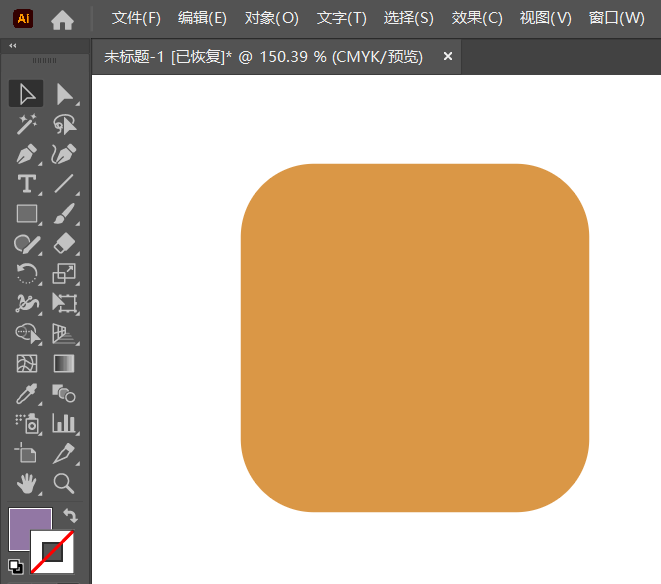Open the 选择(S) menu
Image resolution: width=661 pixels, height=584 pixels.
click(408, 18)
